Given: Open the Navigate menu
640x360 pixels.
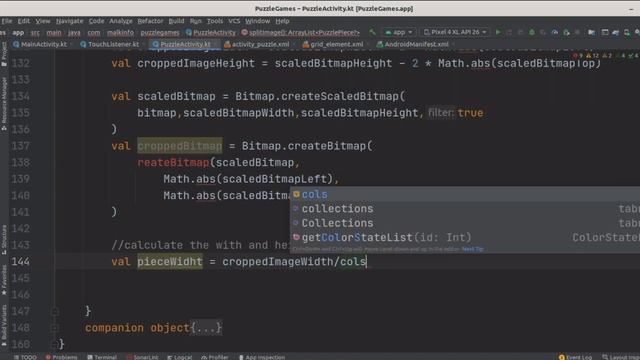Looking at the screenshot, I should coord(69,21).
